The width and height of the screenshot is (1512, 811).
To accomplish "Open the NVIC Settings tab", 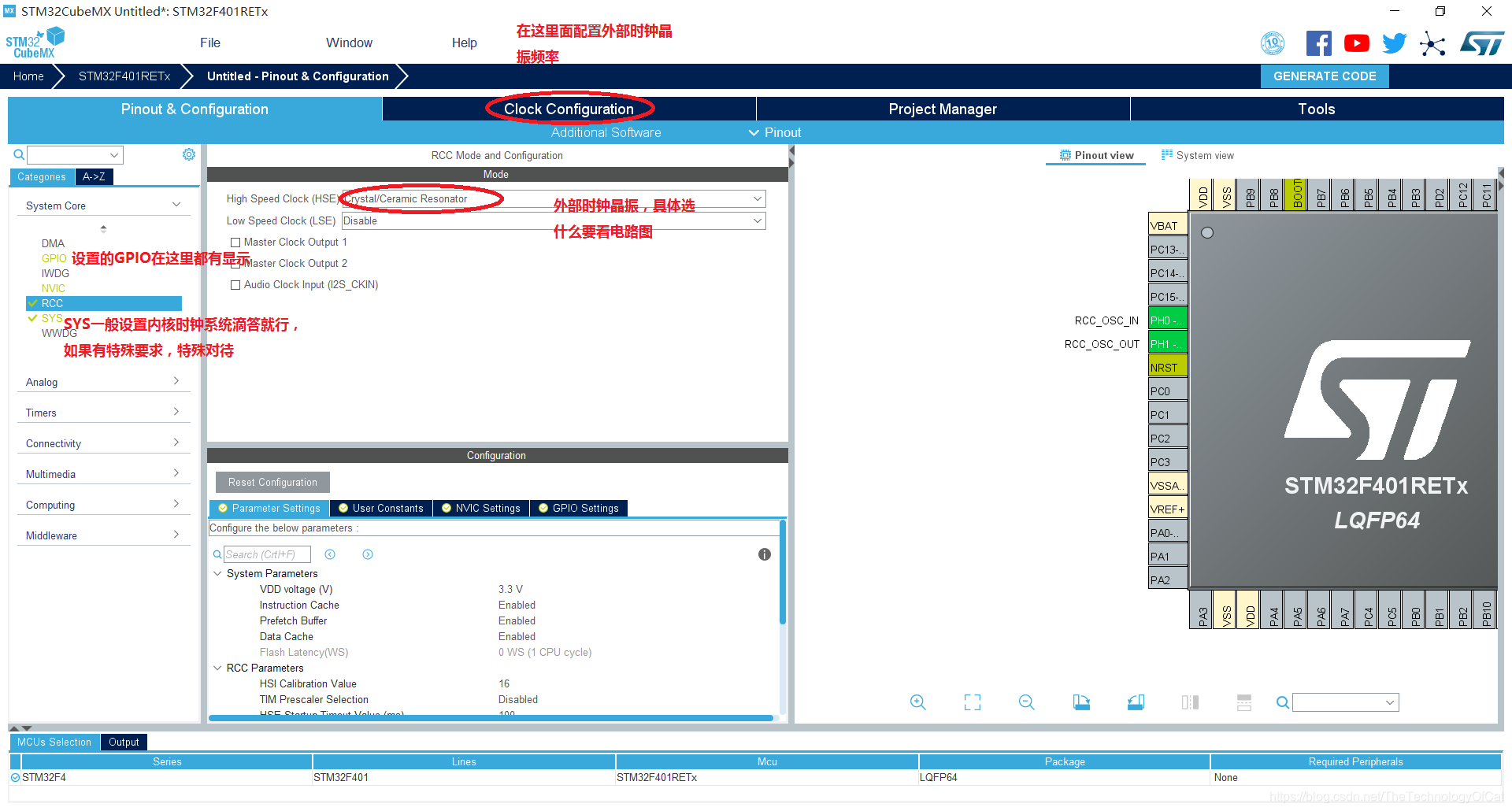I will click(x=481, y=508).
